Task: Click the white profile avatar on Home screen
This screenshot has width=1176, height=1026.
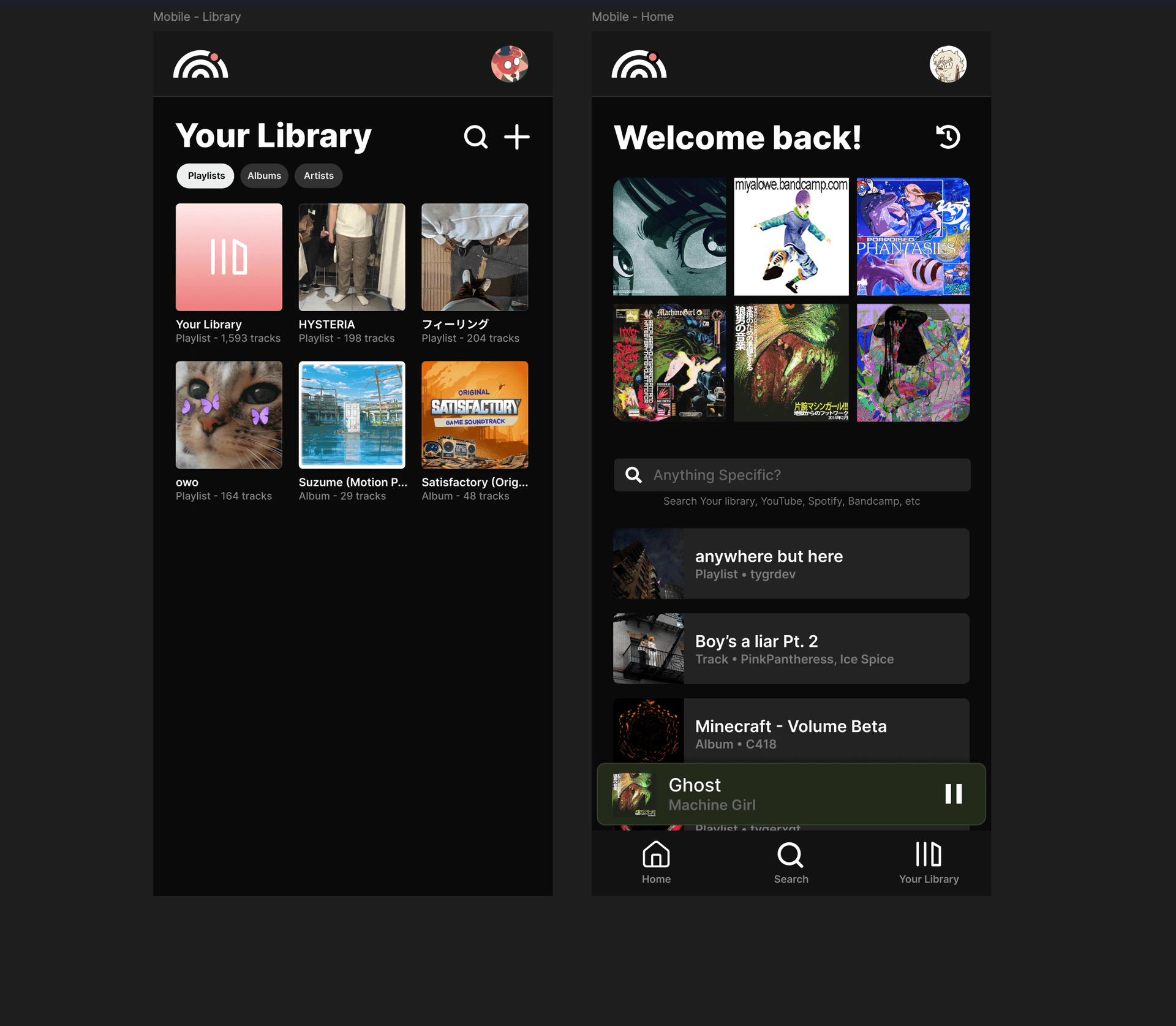Action: [x=948, y=64]
